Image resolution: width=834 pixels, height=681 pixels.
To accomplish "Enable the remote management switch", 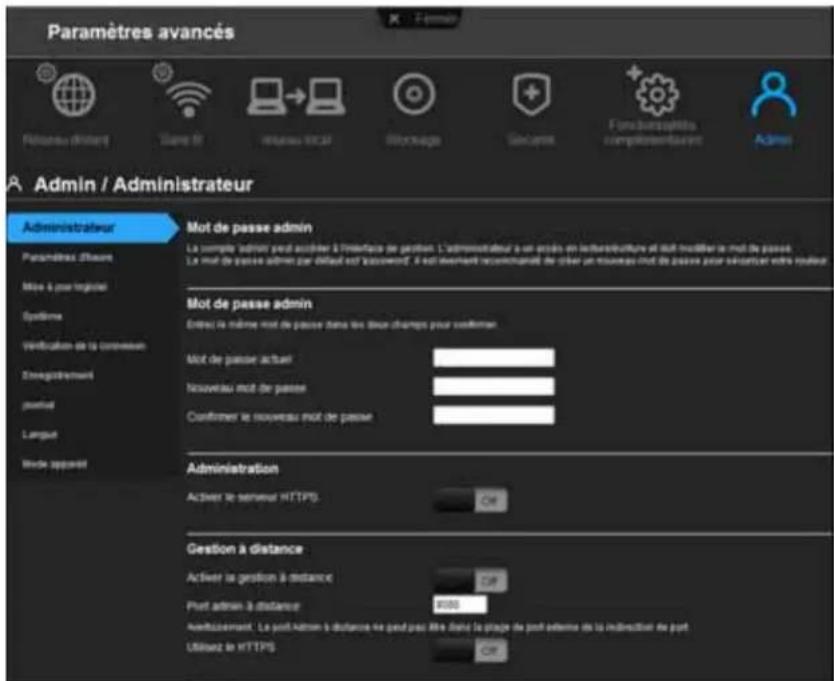I will (470, 580).
